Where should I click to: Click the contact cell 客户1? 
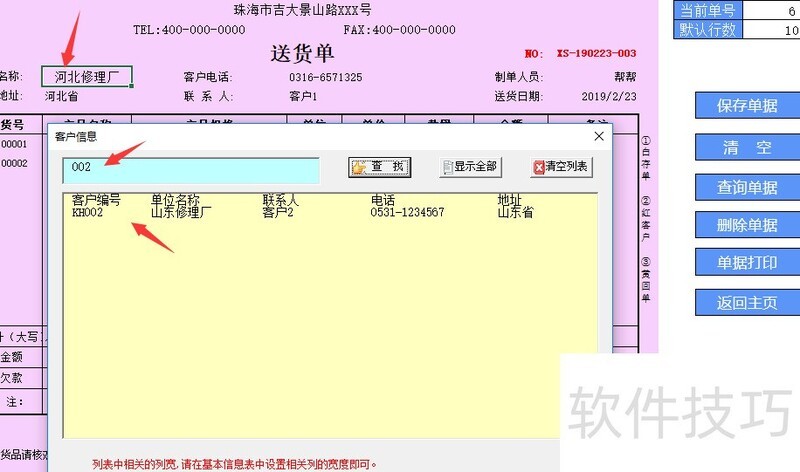pyautogui.click(x=303, y=96)
